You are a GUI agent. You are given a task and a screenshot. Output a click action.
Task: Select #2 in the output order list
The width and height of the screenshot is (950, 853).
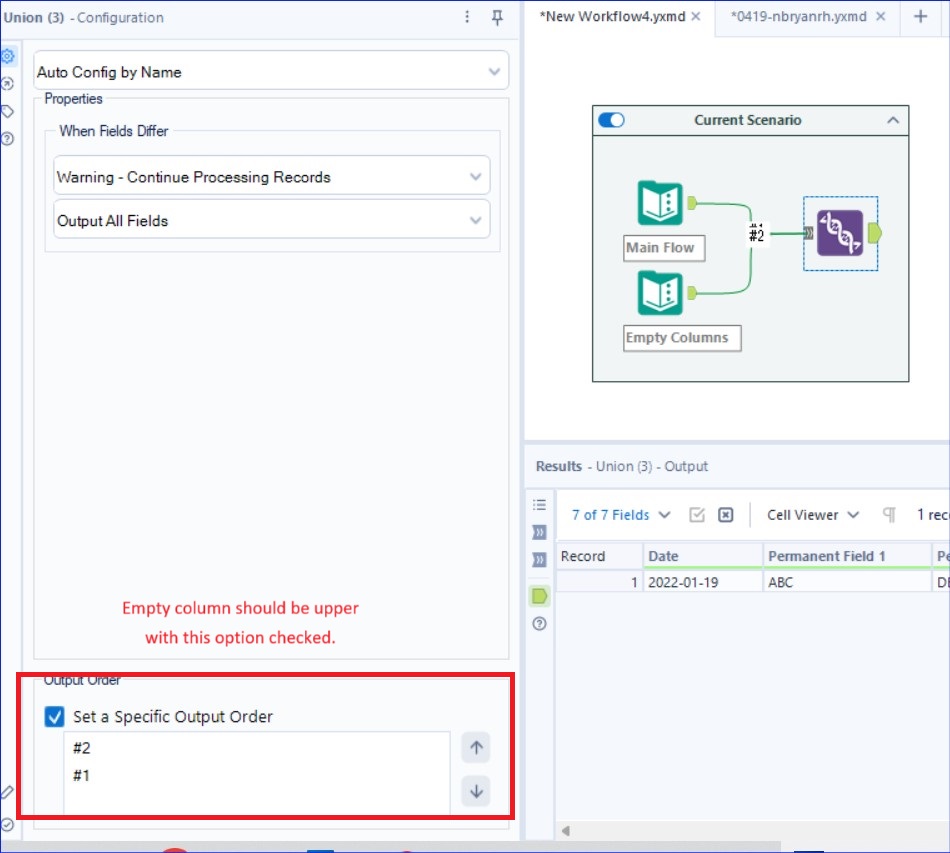(x=83, y=747)
